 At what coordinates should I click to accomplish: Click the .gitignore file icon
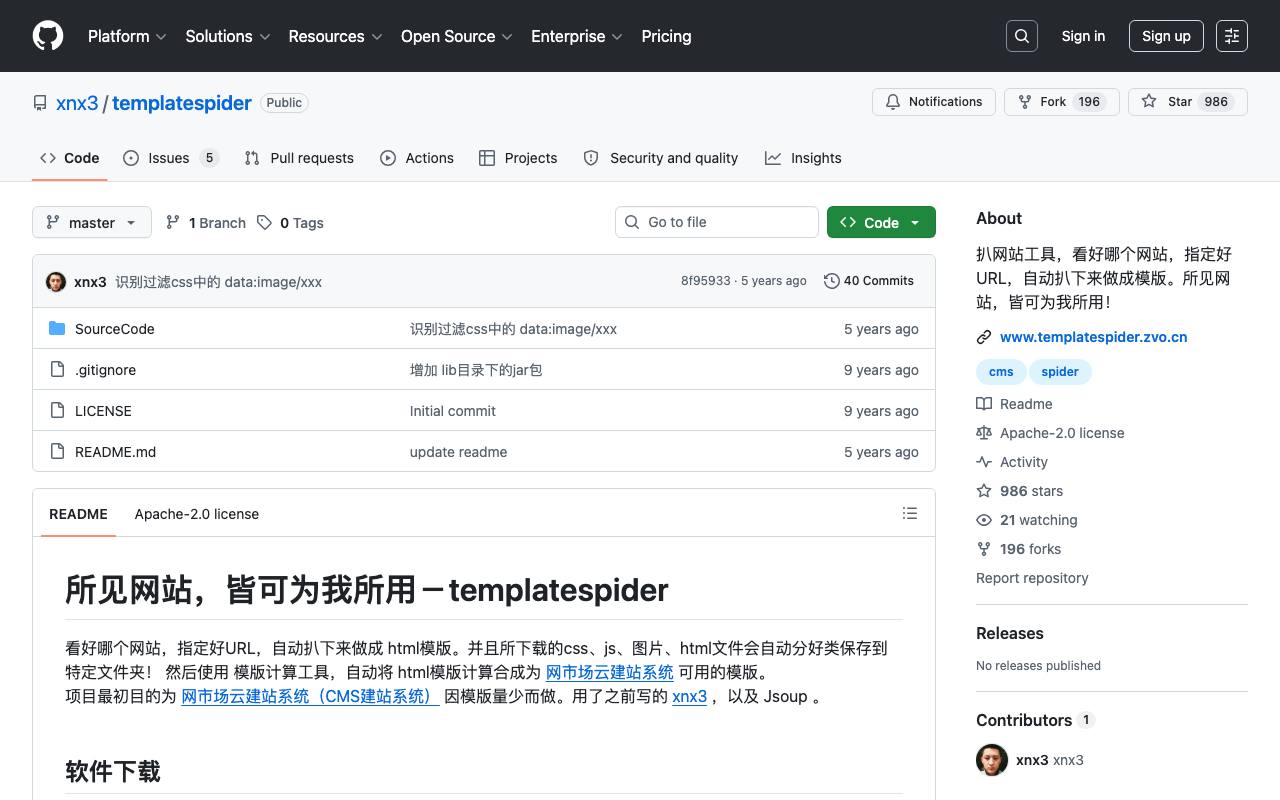pyautogui.click(x=57, y=370)
